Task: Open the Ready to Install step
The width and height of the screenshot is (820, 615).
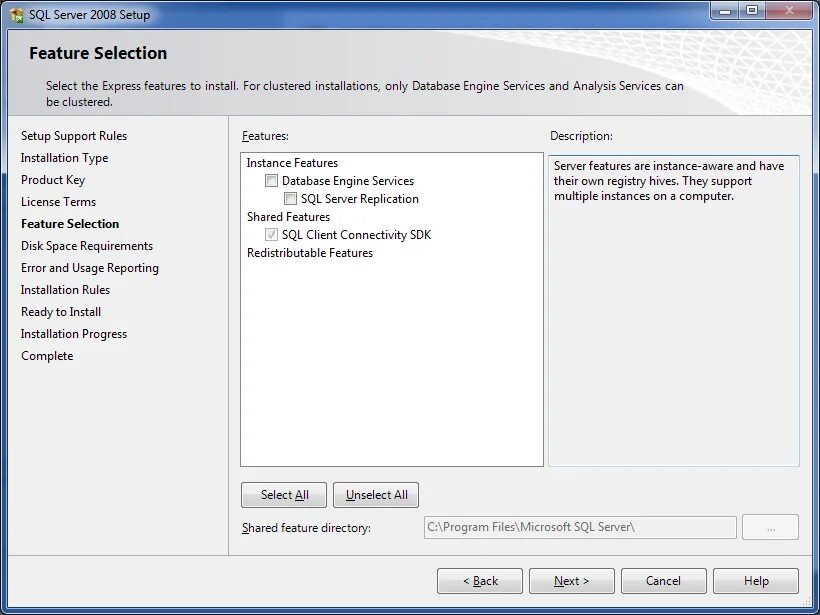Action: (61, 312)
